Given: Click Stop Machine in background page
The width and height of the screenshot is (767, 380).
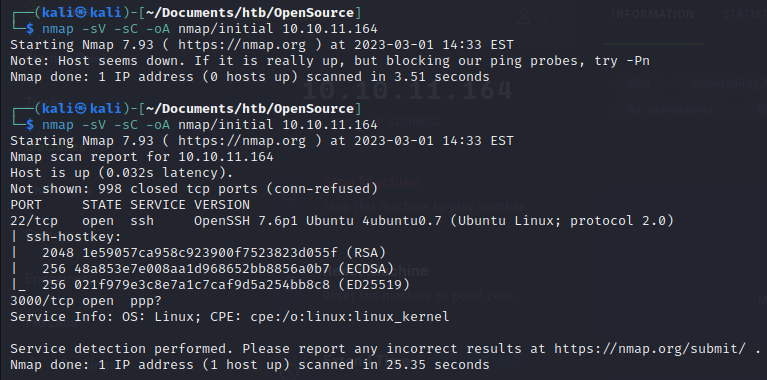Looking at the screenshot, I should (371, 182).
